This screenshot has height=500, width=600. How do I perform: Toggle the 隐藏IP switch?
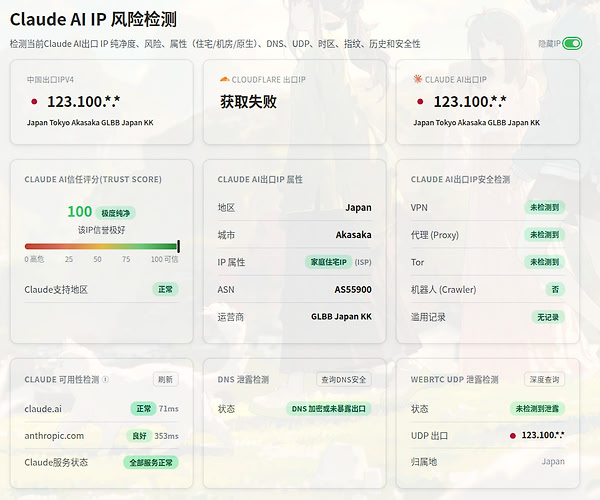pyautogui.click(x=572, y=44)
